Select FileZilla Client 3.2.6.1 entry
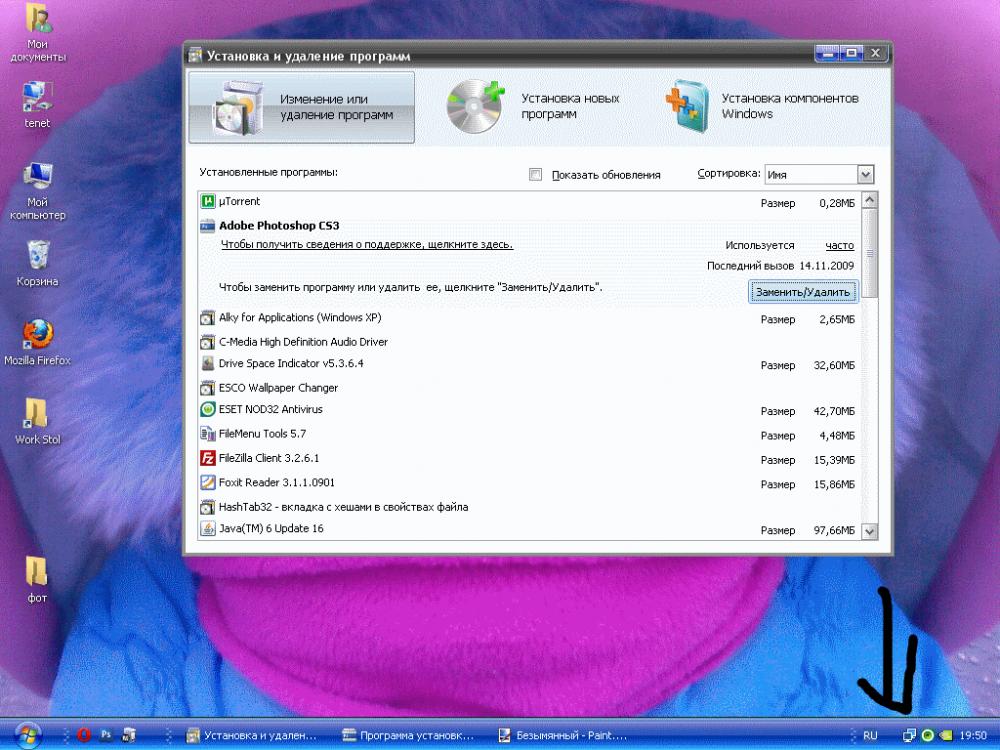1000x750 pixels. coord(268,458)
